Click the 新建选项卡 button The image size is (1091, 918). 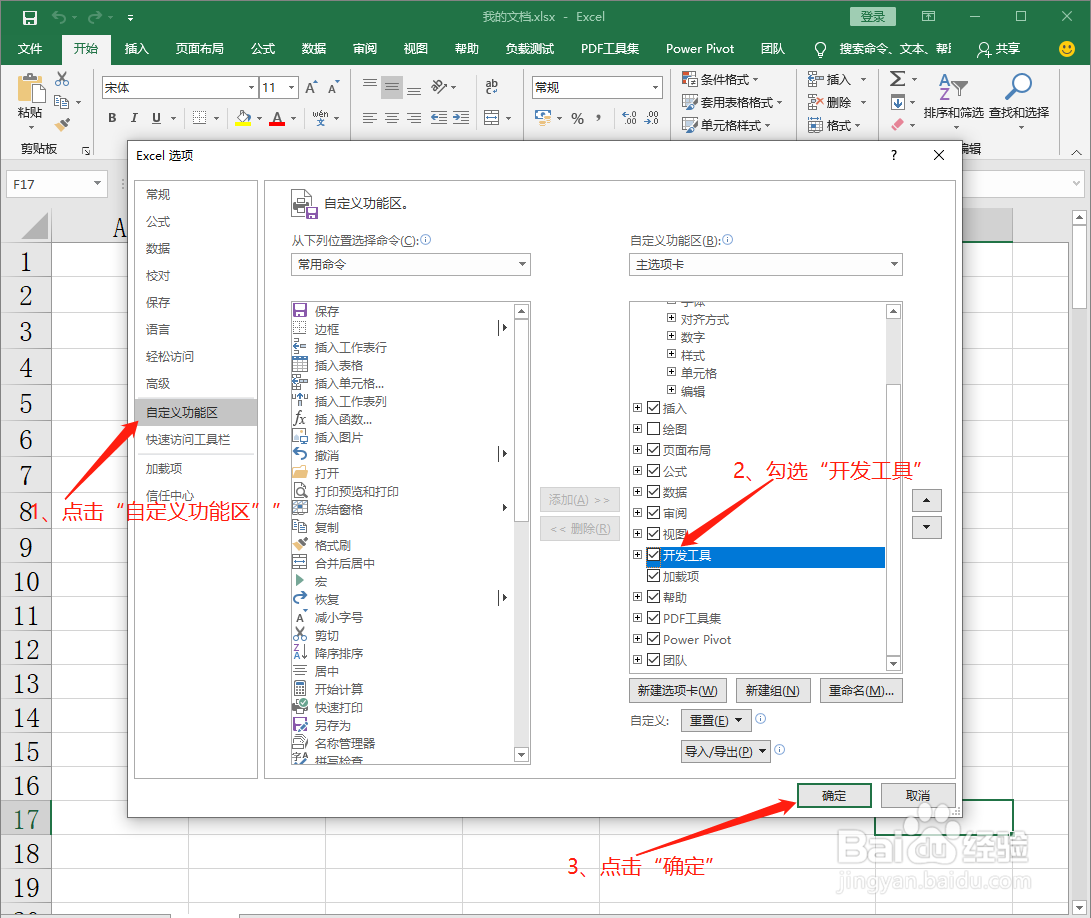click(678, 690)
